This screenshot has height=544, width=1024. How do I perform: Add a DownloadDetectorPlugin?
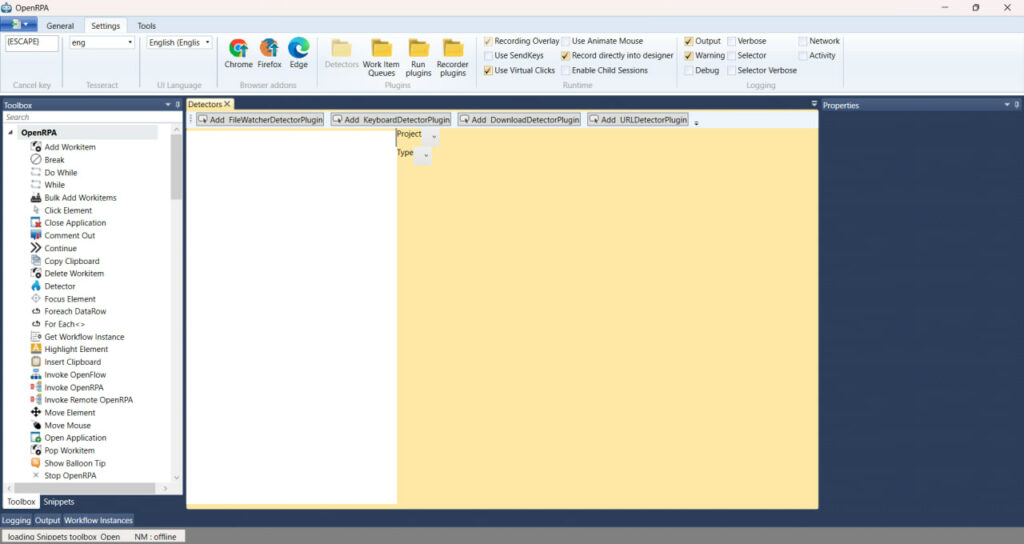coord(519,120)
